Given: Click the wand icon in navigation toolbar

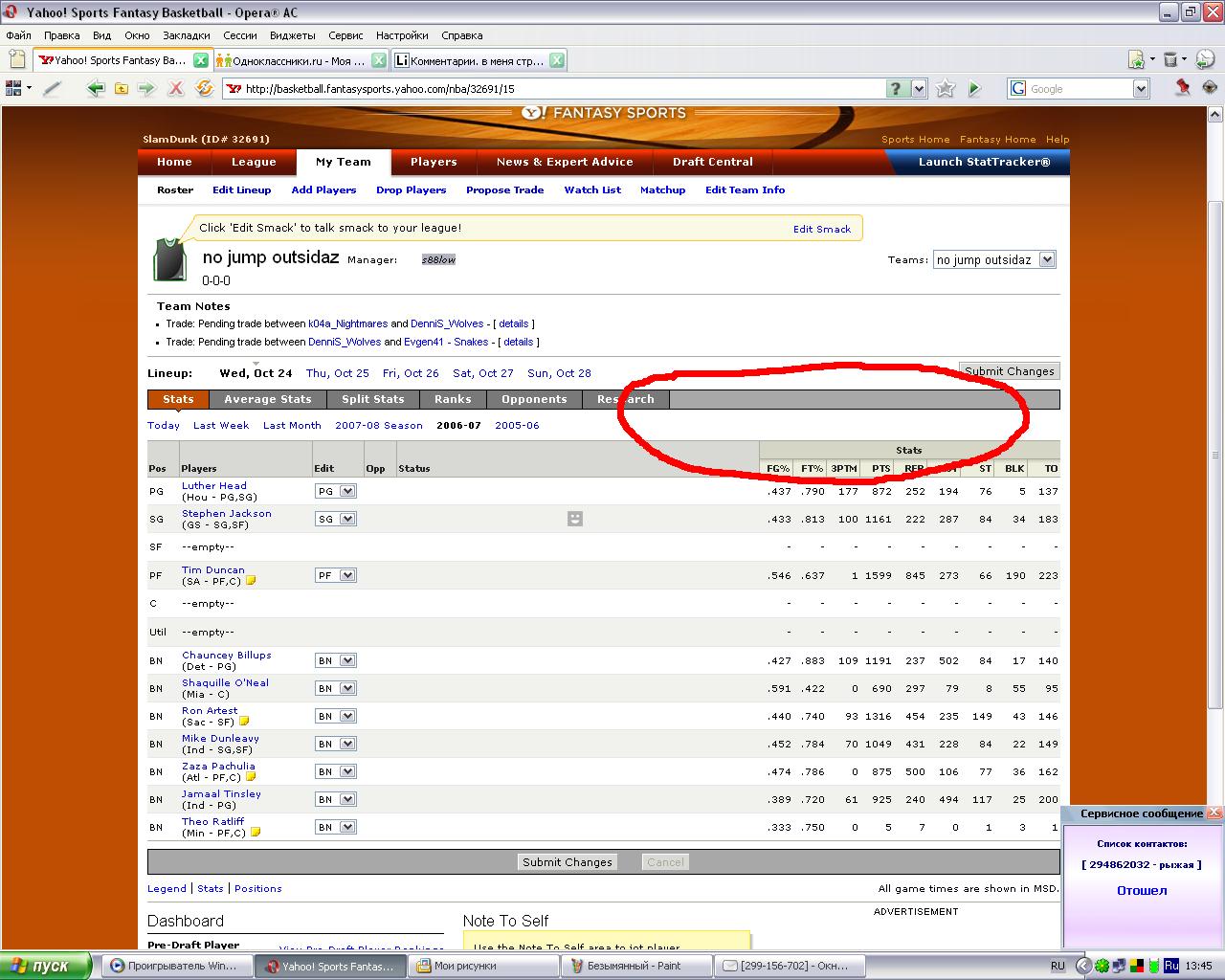Looking at the screenshot, I should [x=52, y=88].
